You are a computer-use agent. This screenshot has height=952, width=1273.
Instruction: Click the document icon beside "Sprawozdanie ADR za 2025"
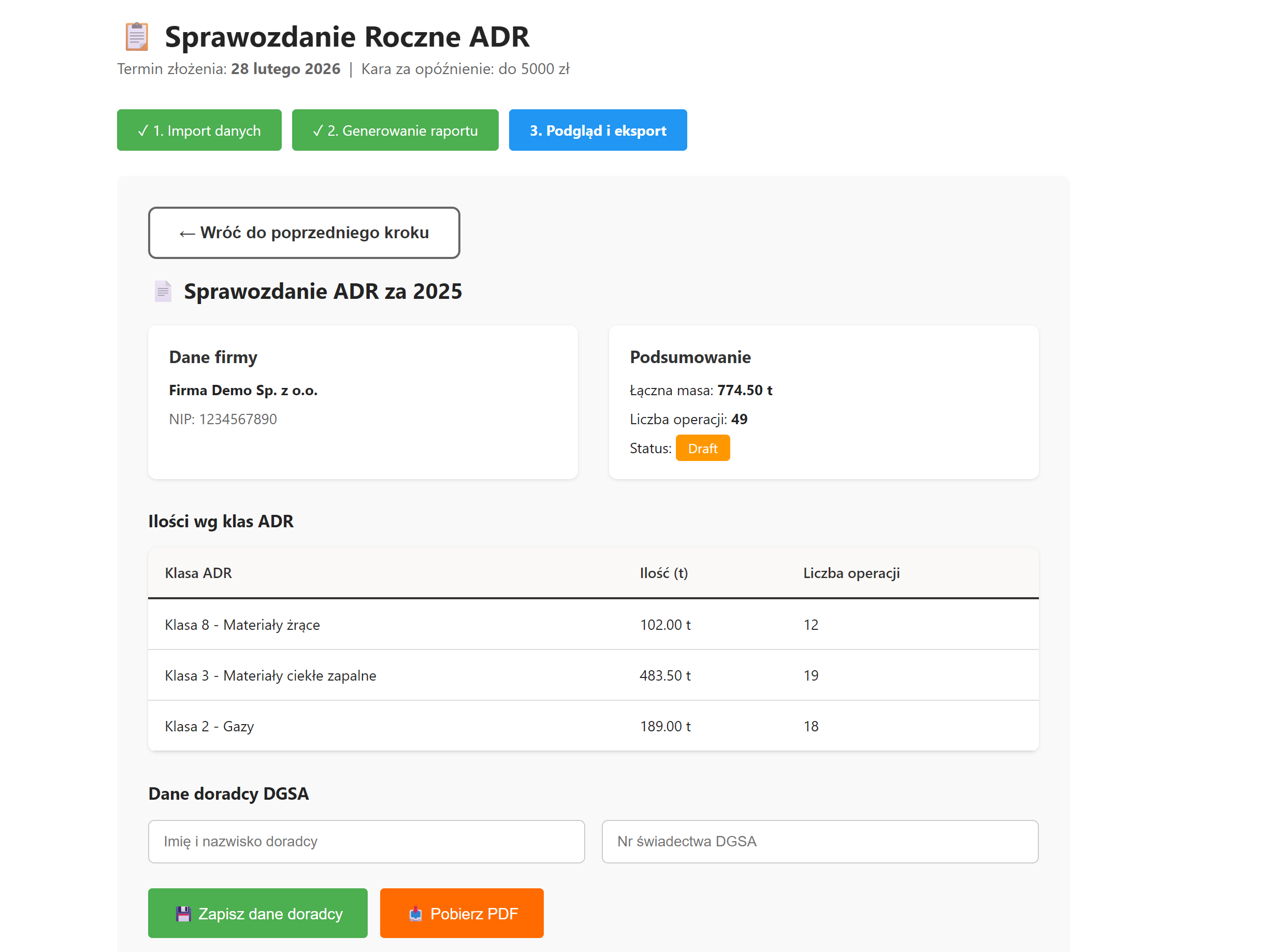pyautogui.click(x=163, y=291)
